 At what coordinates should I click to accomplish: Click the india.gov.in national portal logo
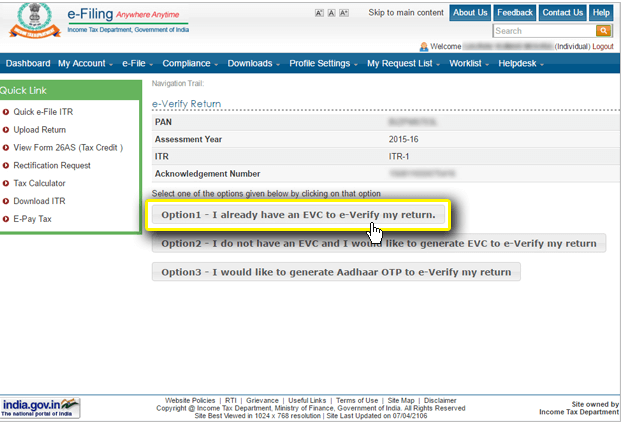pyautogui.click(x=40, y=408)
